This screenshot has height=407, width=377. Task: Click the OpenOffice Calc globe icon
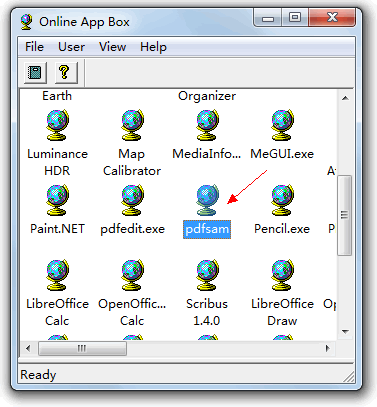point(132,275)
